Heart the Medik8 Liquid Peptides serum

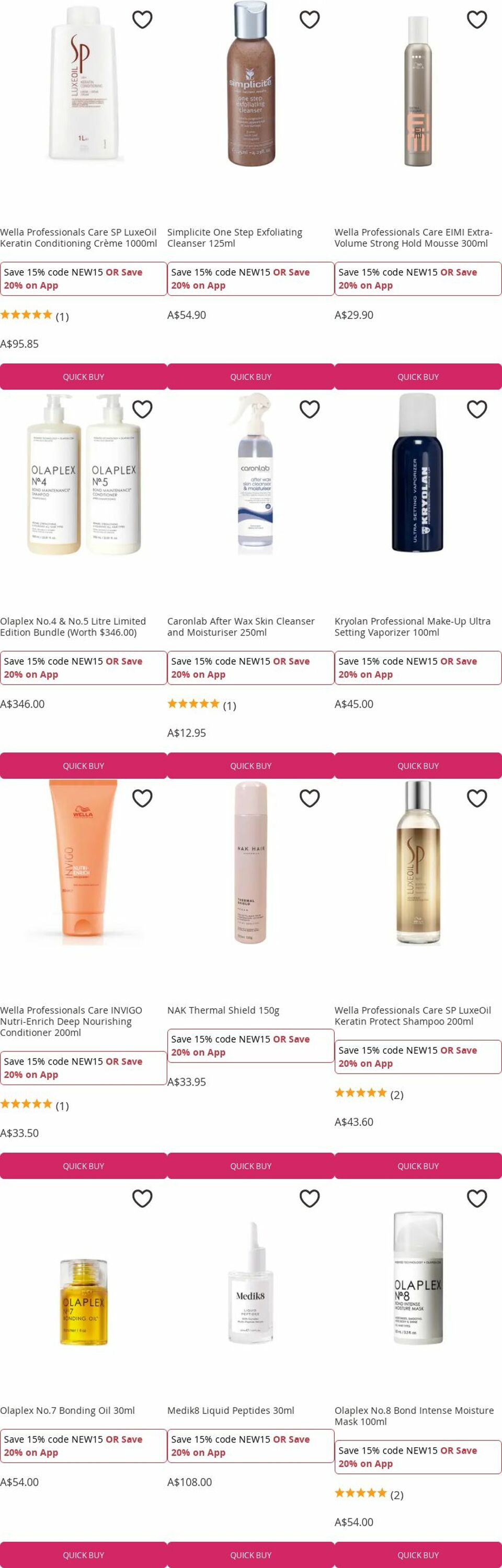click(310, 1198)
